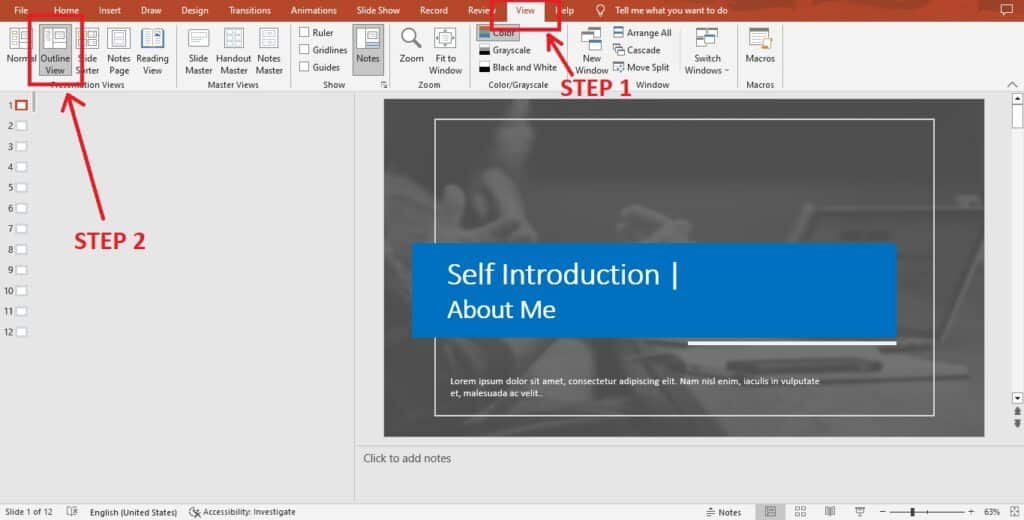Select Fit to Window
The height and width of the screenshot is (520, 1024).
[x=445, y=52]
